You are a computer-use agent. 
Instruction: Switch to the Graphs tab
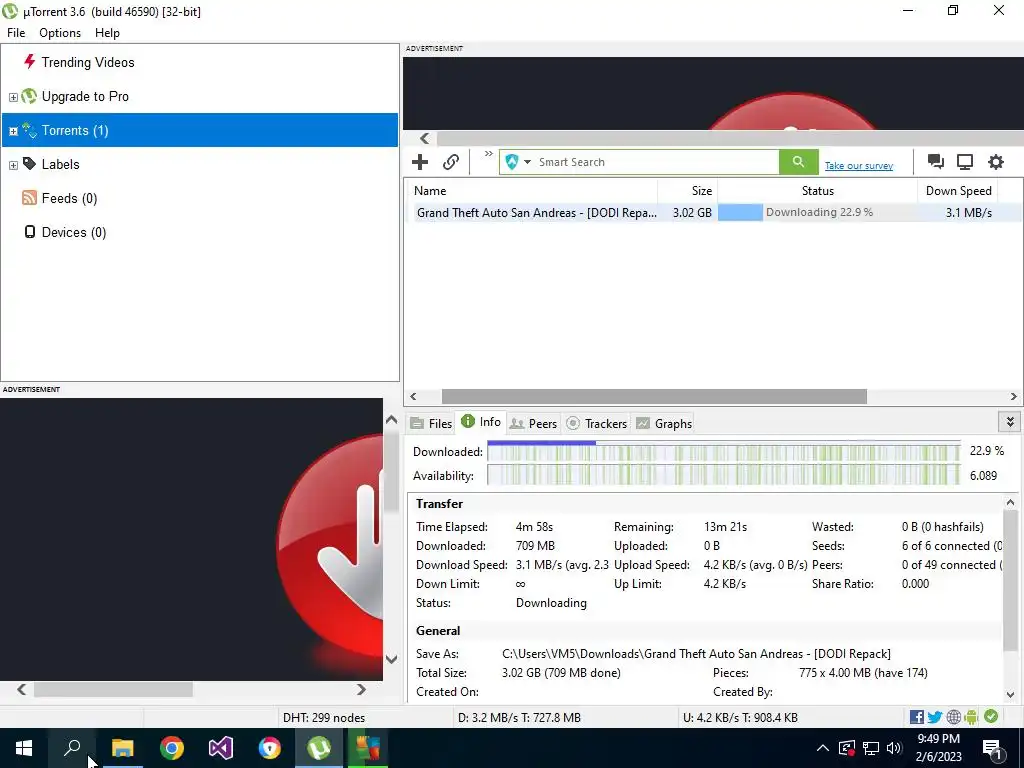(664, 423)
